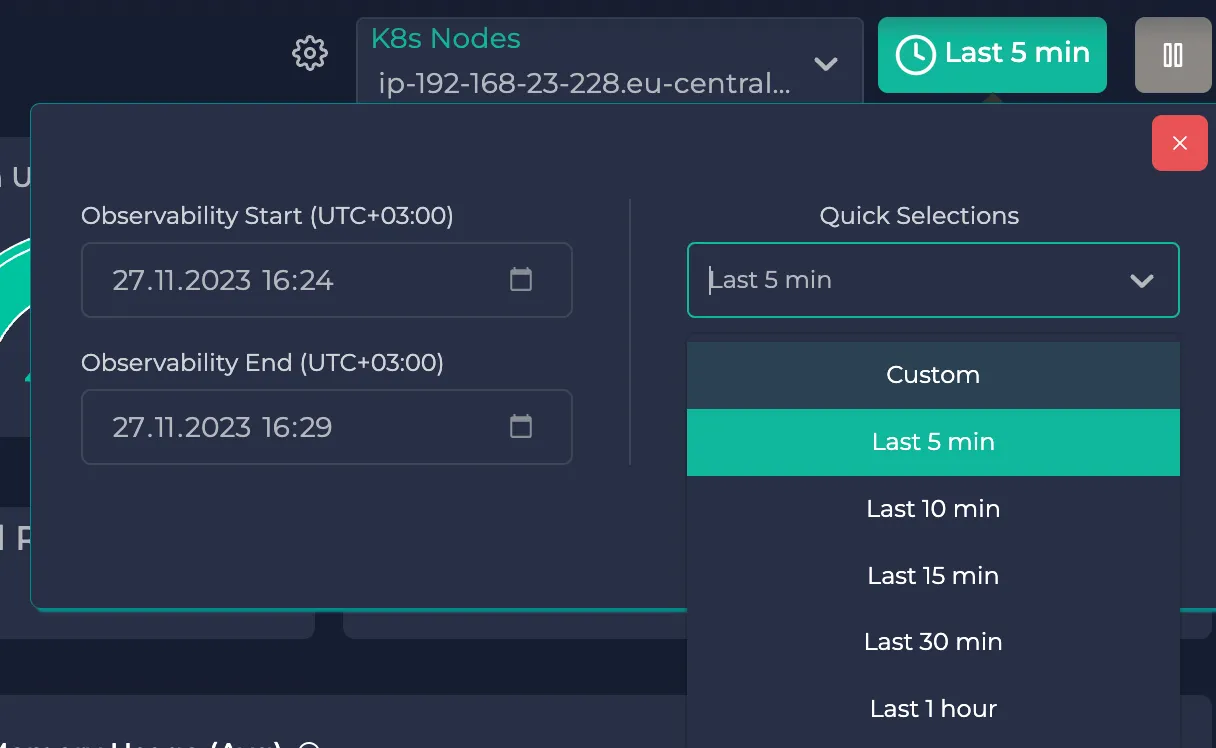Choose the Last 30 min range
The image size is (1216, 748).
[x=933, y=642]
